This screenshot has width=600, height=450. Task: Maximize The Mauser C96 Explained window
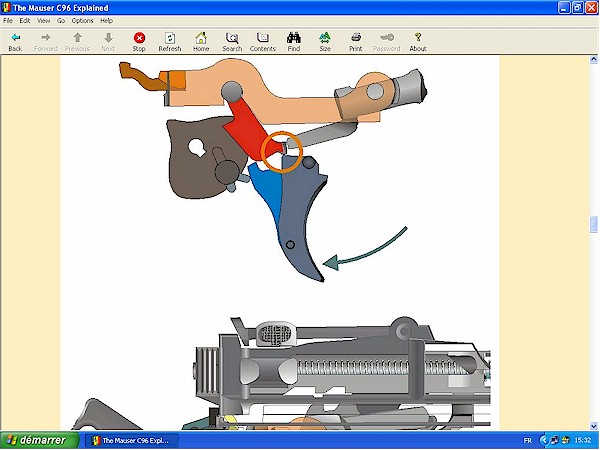(578, 8)
